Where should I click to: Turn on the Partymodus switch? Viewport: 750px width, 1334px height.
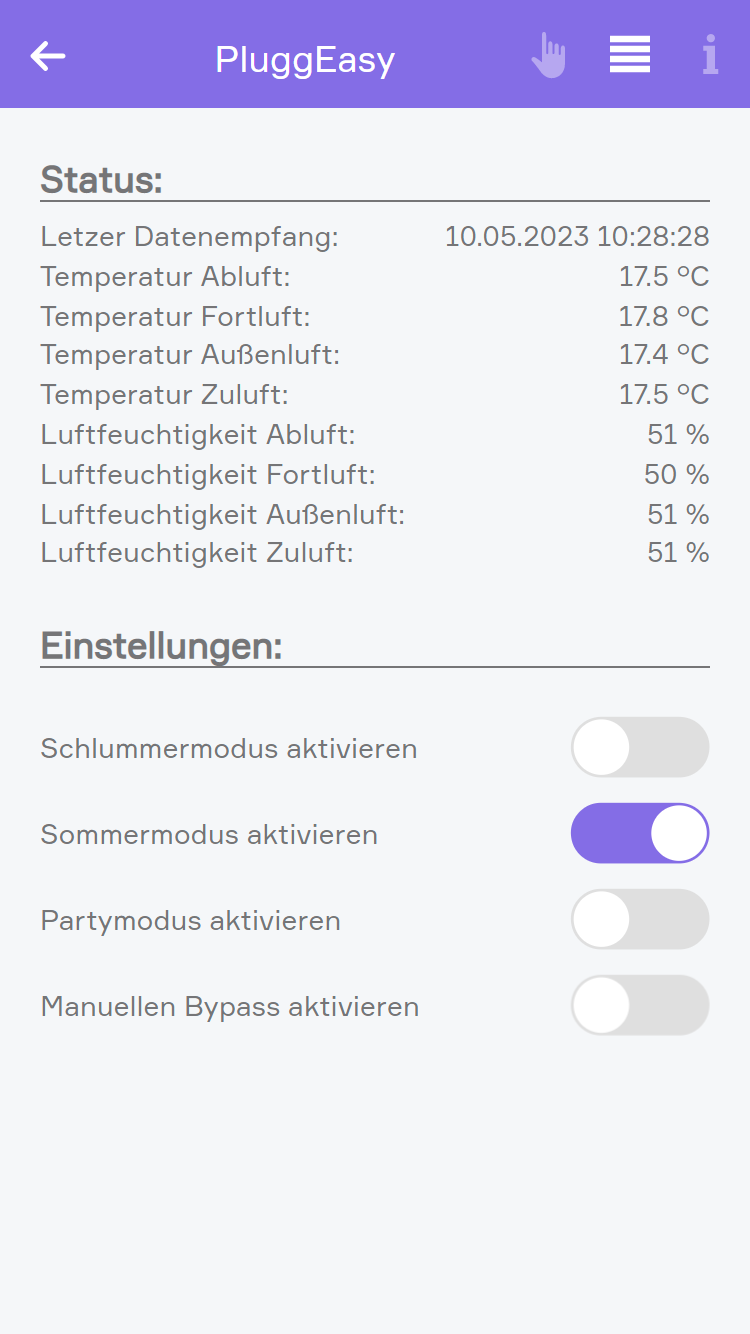pos(640,919)
